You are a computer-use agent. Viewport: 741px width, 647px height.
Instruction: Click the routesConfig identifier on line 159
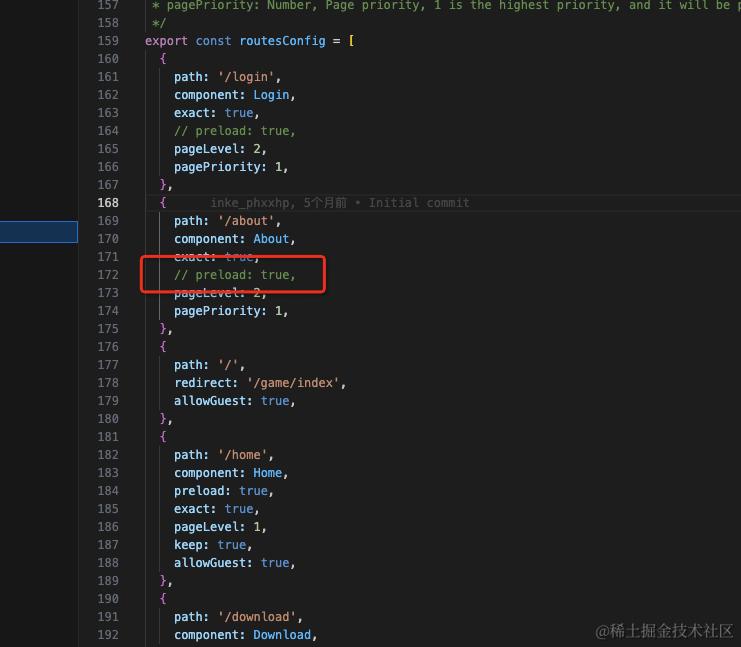coord(282,41)
